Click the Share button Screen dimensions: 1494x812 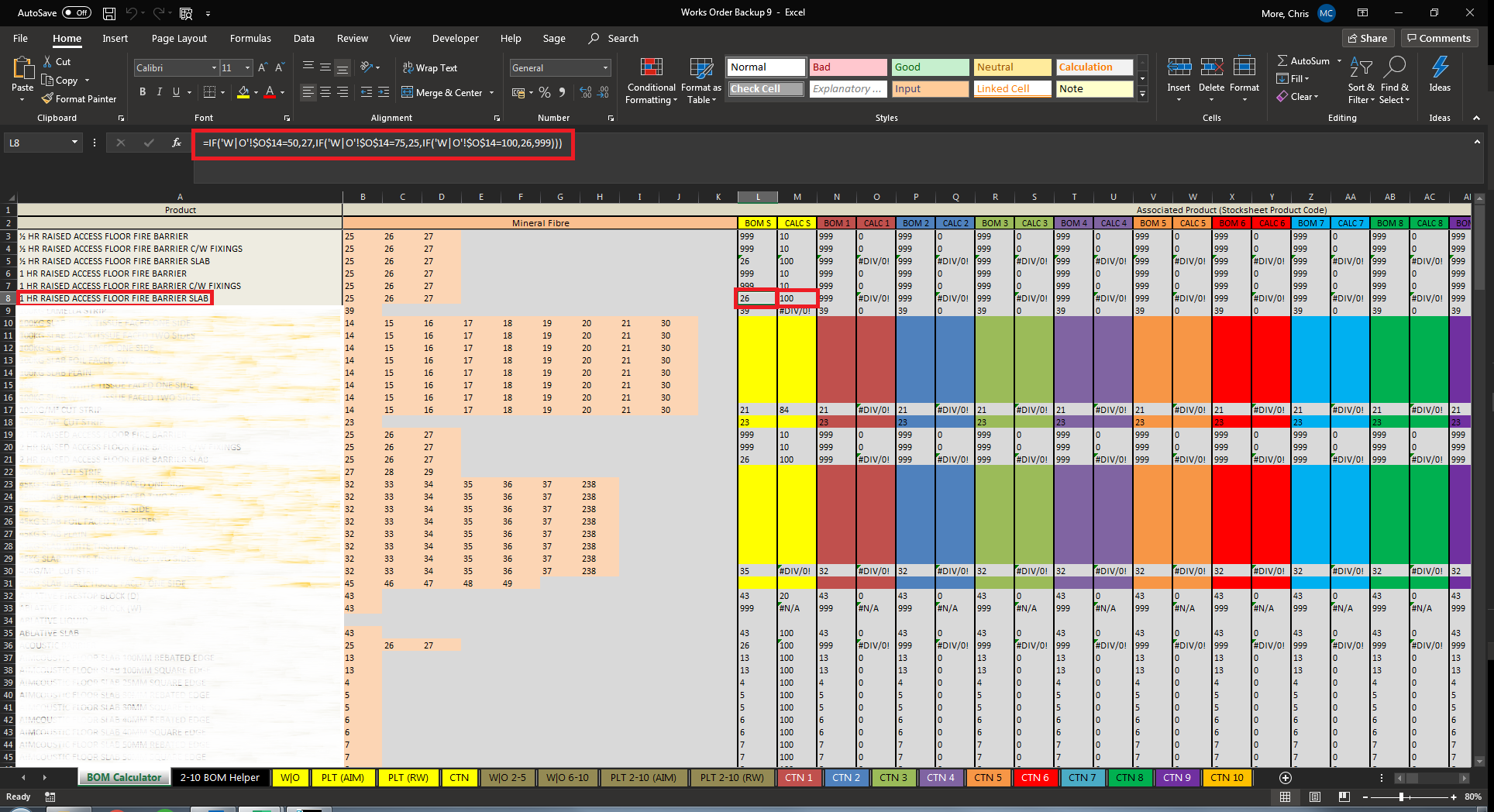coord(1368,38)
